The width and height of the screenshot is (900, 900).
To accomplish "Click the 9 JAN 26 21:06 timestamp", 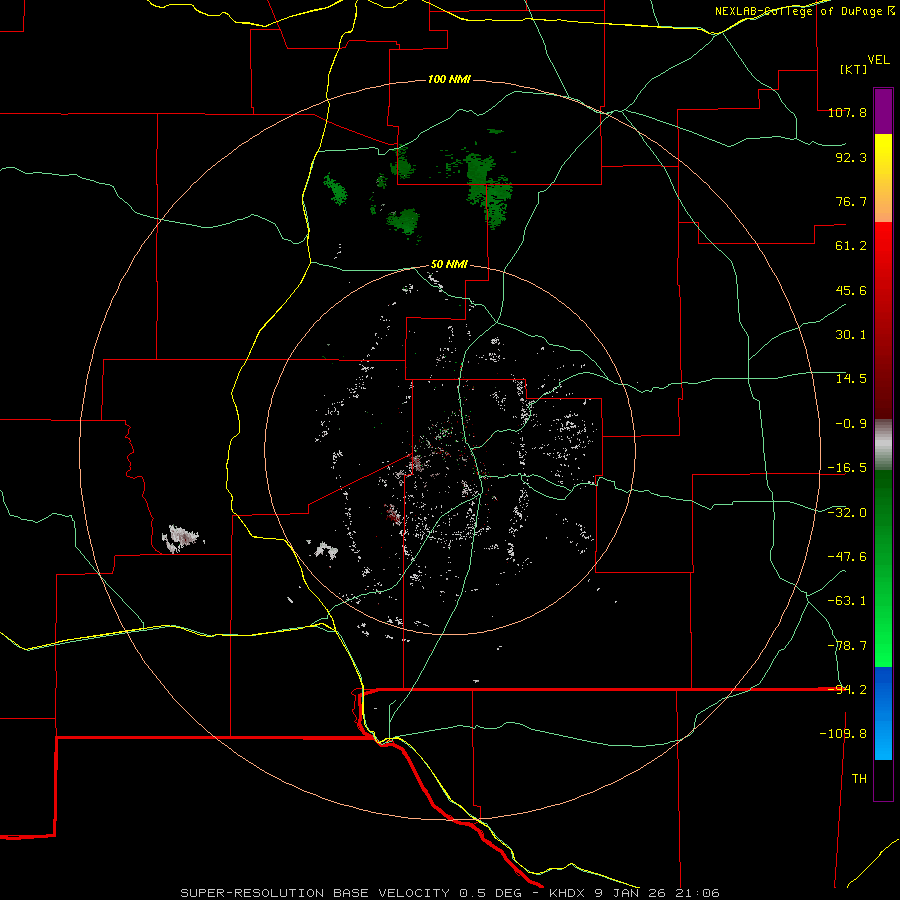I will coord(658,893).
